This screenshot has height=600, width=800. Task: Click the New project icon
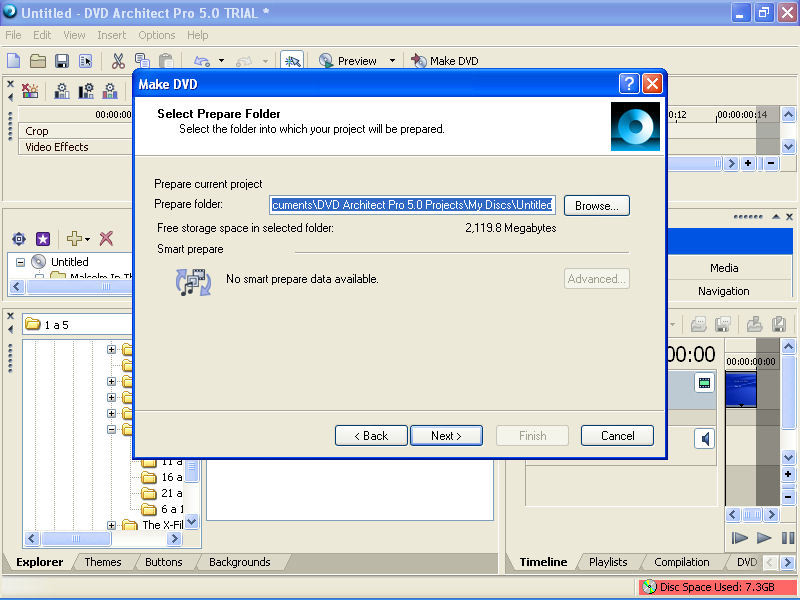(x=14, y=61)
